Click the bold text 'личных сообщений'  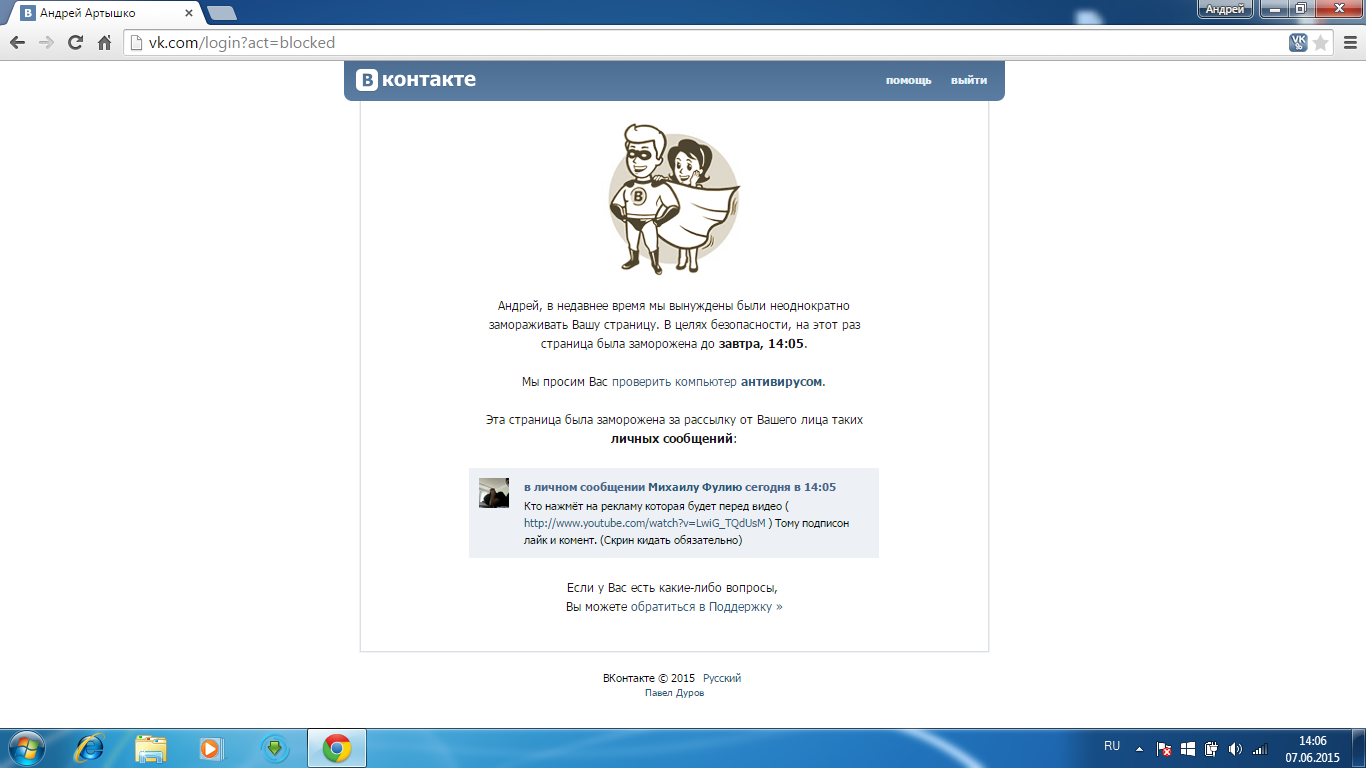(672, 439)
